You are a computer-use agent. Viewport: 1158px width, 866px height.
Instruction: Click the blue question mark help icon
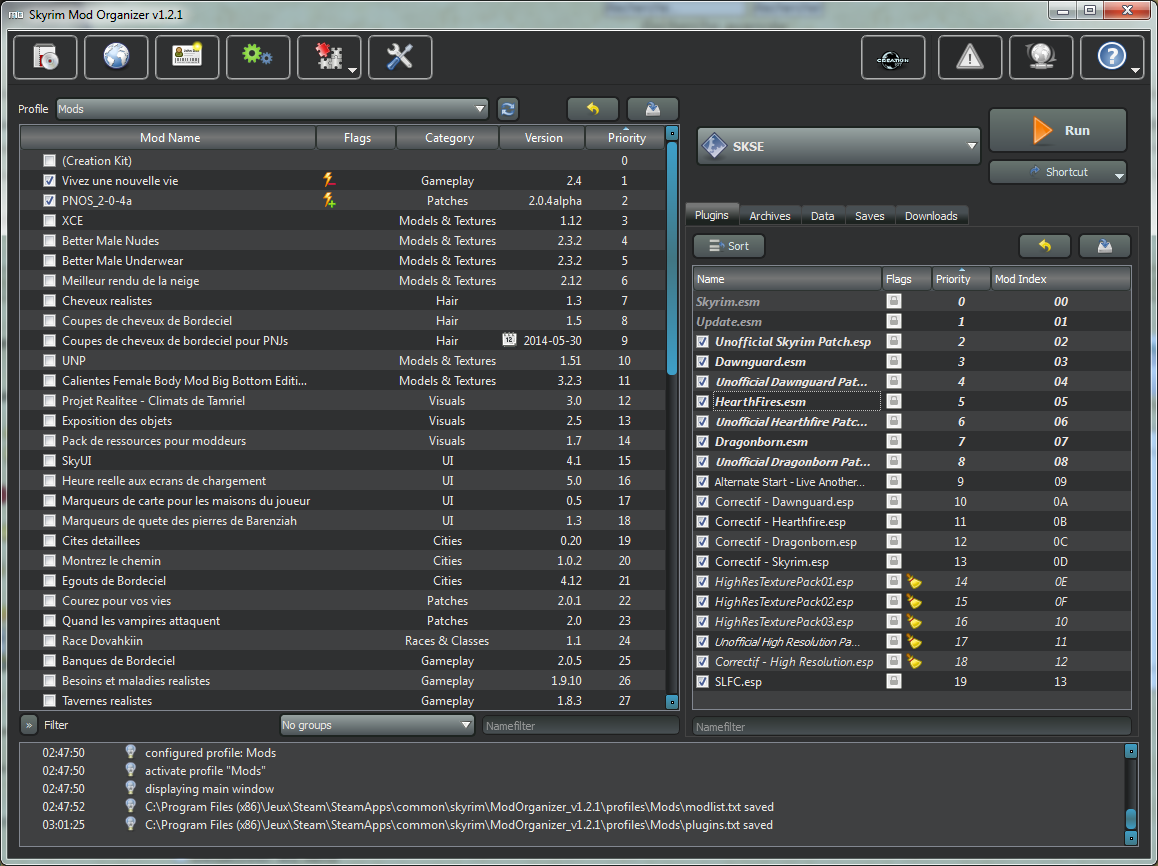[x=1110, y=57]
